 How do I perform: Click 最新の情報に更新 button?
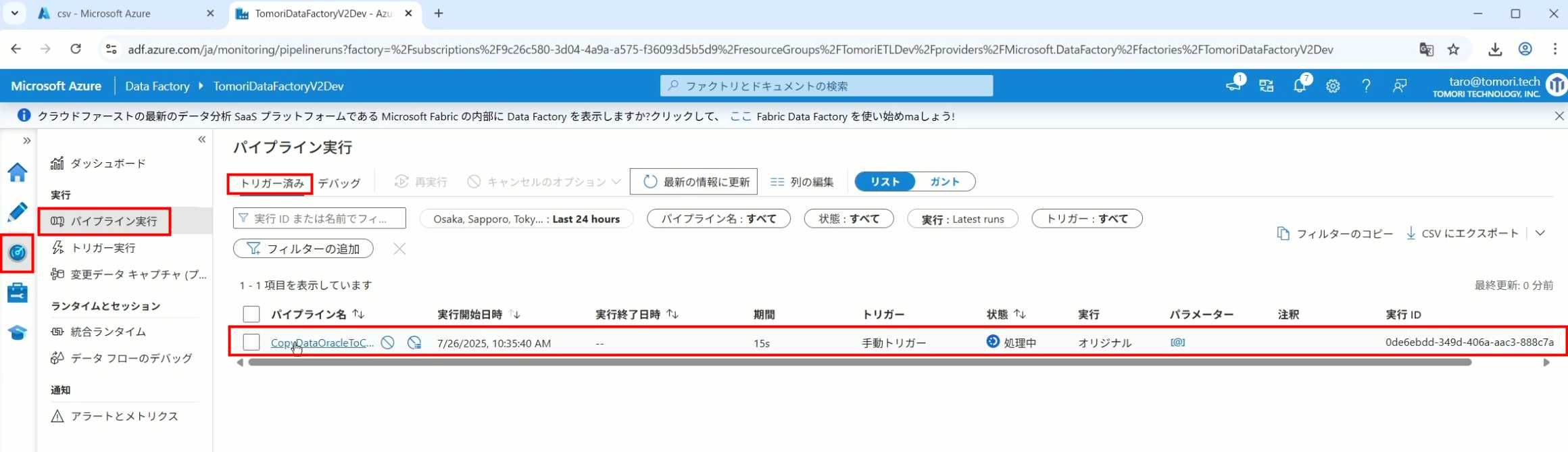694,182
